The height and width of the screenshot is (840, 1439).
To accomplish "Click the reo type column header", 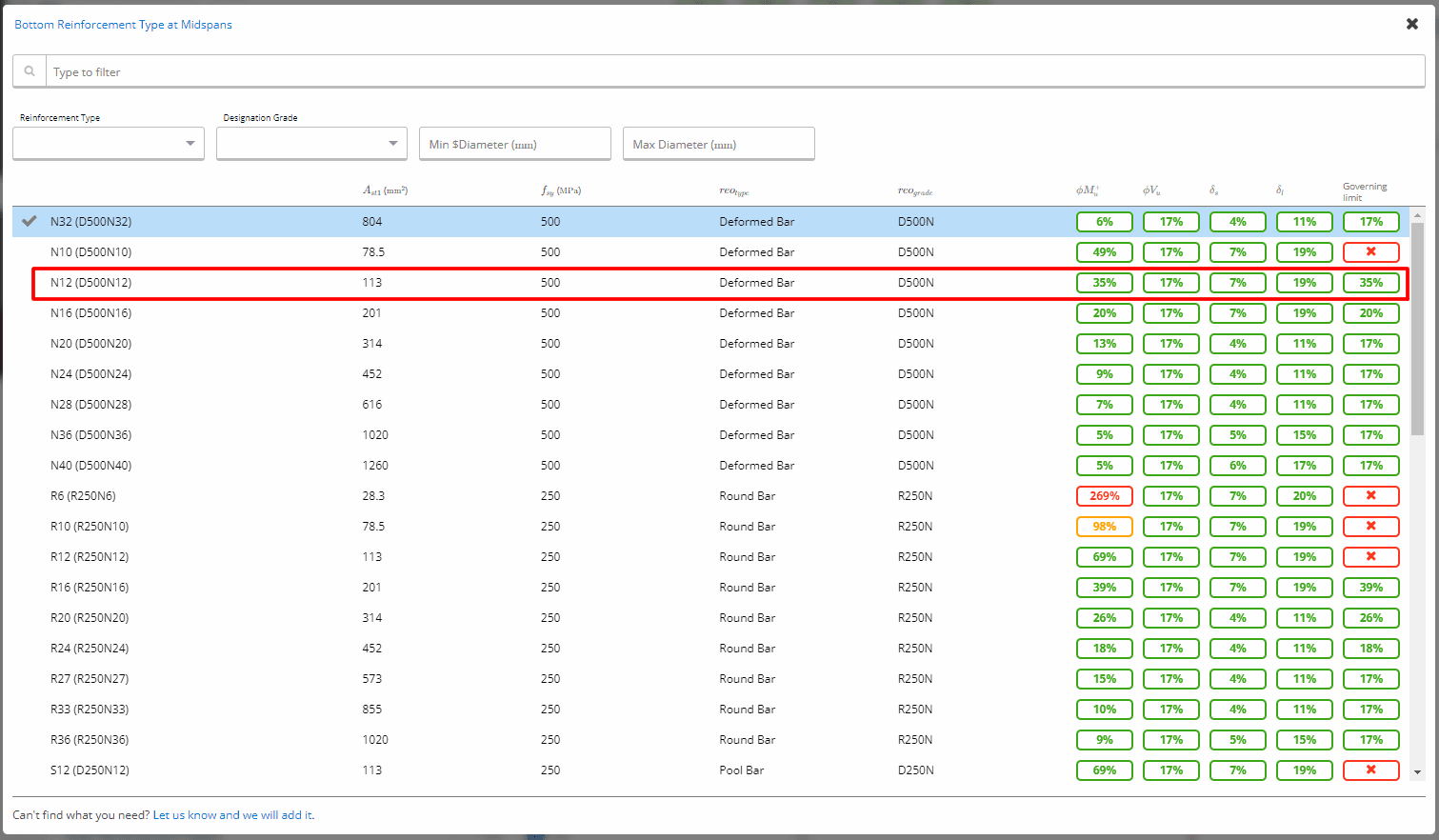I will click(x=734, y=191).
